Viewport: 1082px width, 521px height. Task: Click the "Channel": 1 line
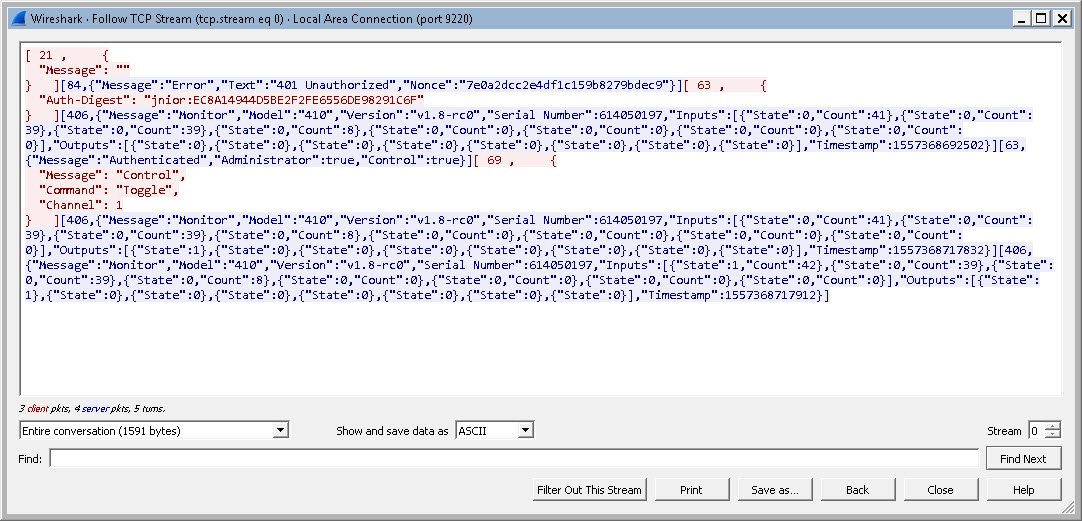[x=81, y=205]
